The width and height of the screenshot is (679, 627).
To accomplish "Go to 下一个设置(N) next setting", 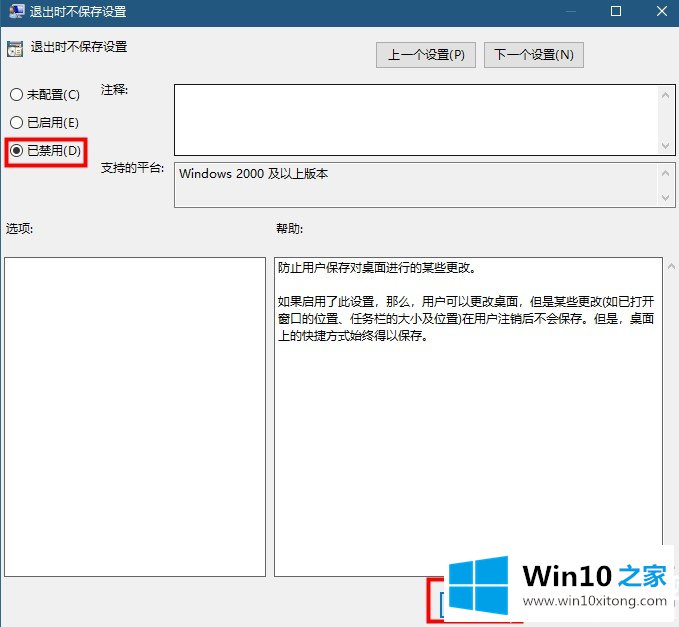I will click(534, 55).
